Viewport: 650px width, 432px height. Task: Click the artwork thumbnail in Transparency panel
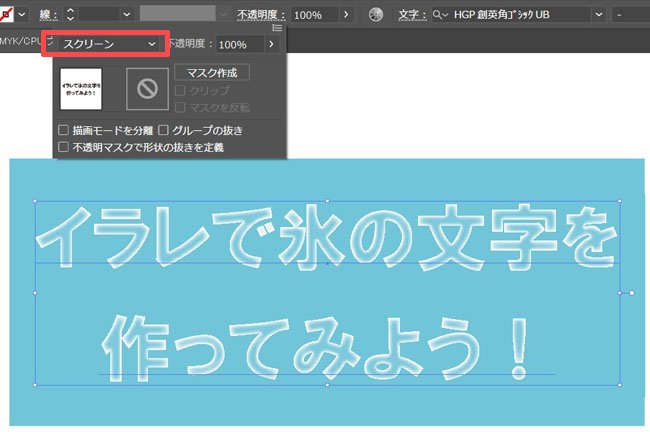coord(81,89)
